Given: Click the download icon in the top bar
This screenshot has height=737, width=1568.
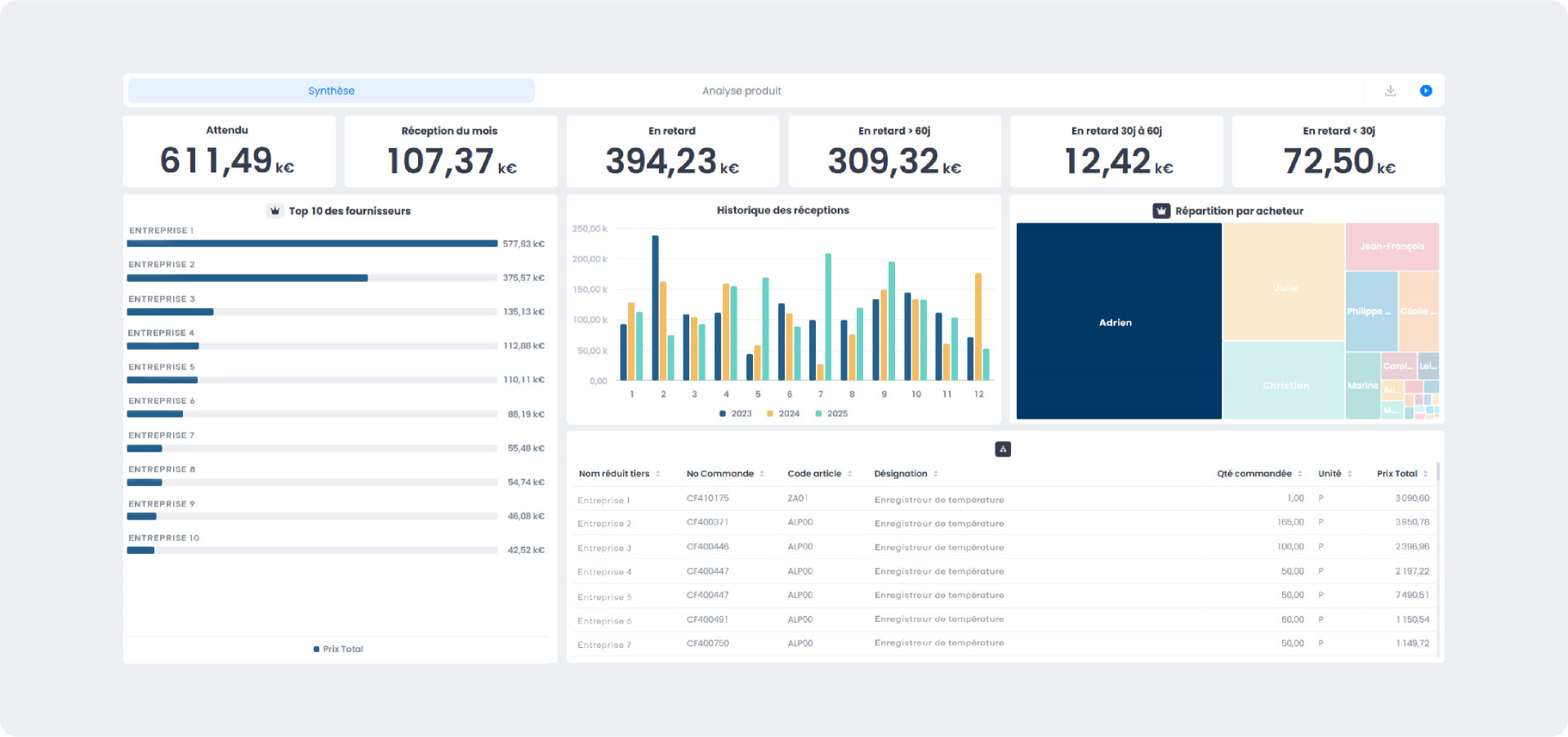Looking at the screenshot, I should point(1390,91).
